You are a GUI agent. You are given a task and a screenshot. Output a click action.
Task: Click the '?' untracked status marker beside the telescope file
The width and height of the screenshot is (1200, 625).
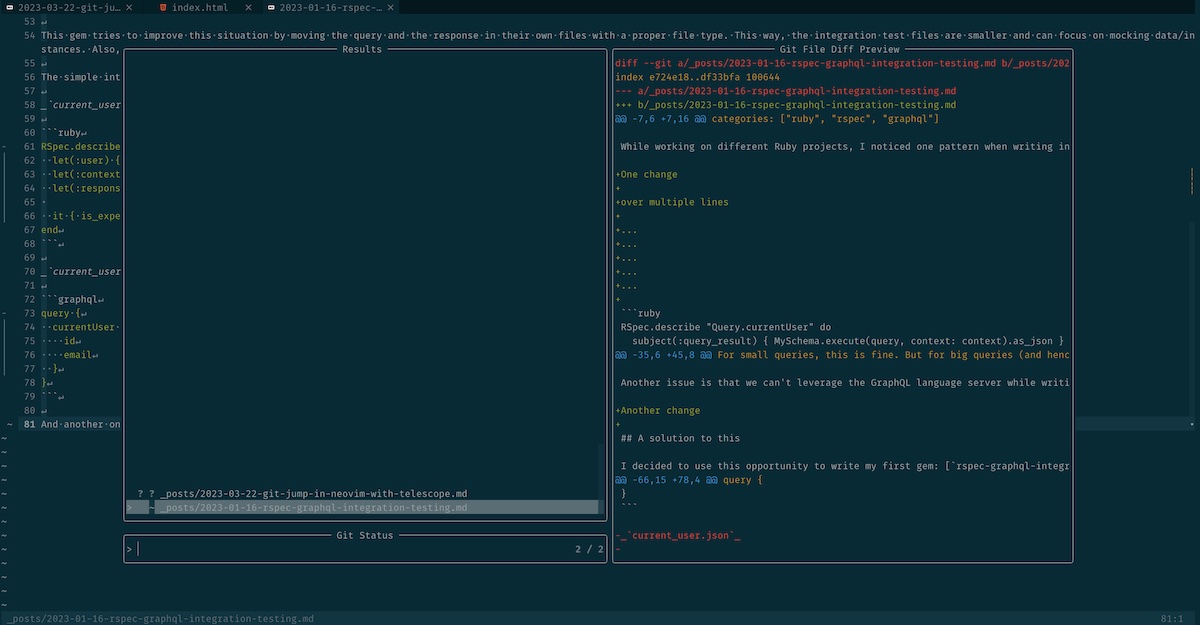click(140, 493)
